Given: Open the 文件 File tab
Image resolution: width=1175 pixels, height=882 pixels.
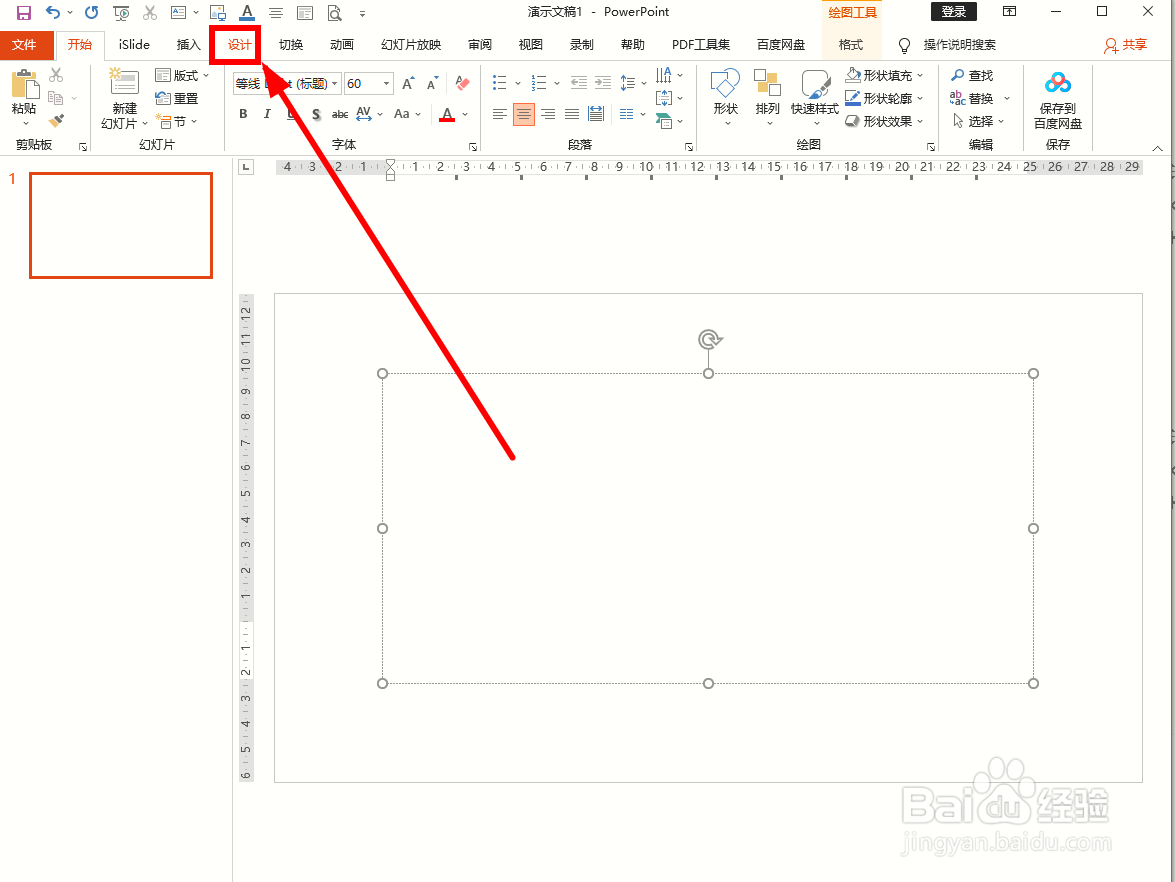Looking at the screenshot, I should 24,45.
